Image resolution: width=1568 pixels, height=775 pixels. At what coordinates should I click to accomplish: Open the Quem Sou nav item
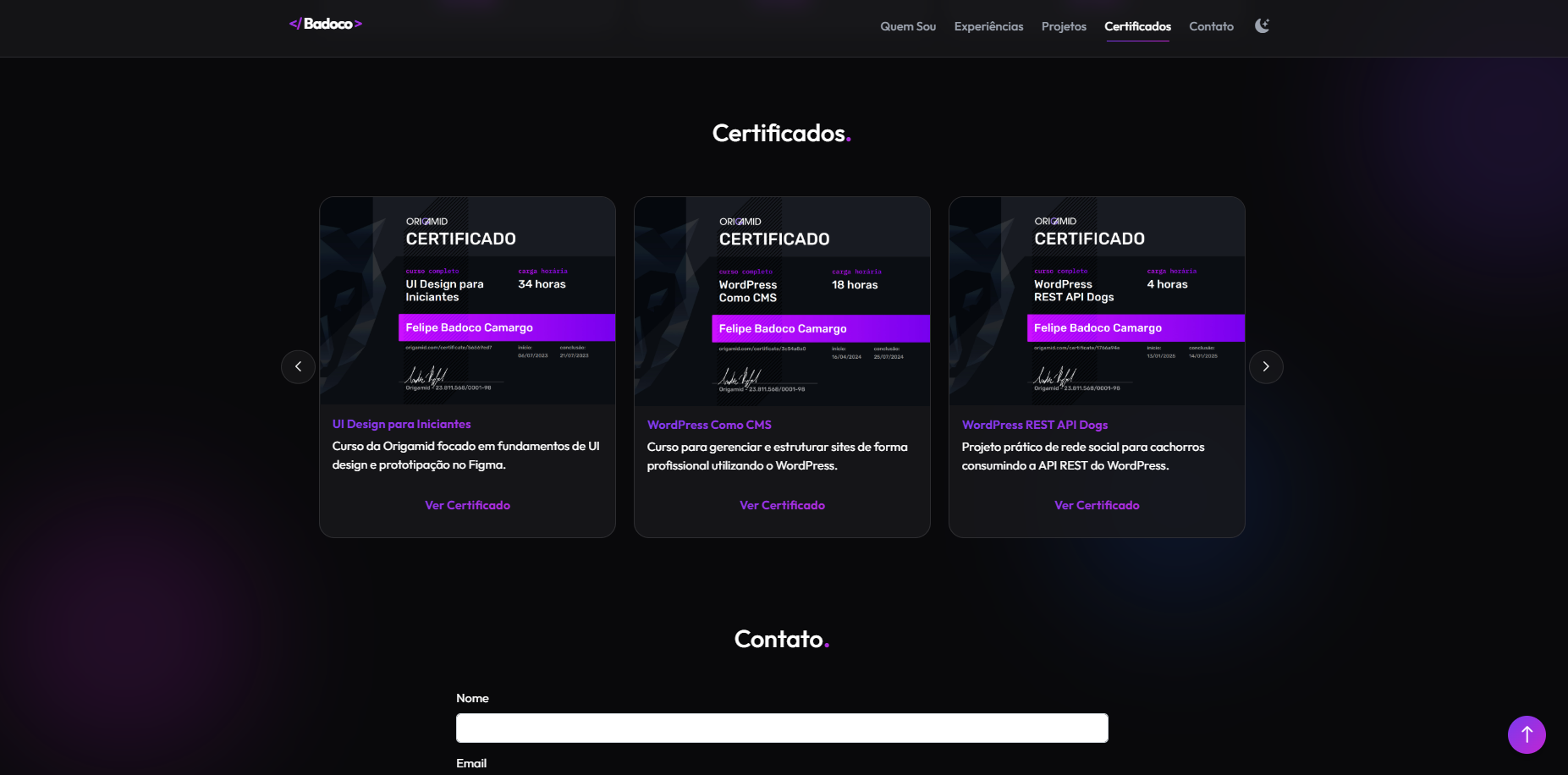coord(908,26)
